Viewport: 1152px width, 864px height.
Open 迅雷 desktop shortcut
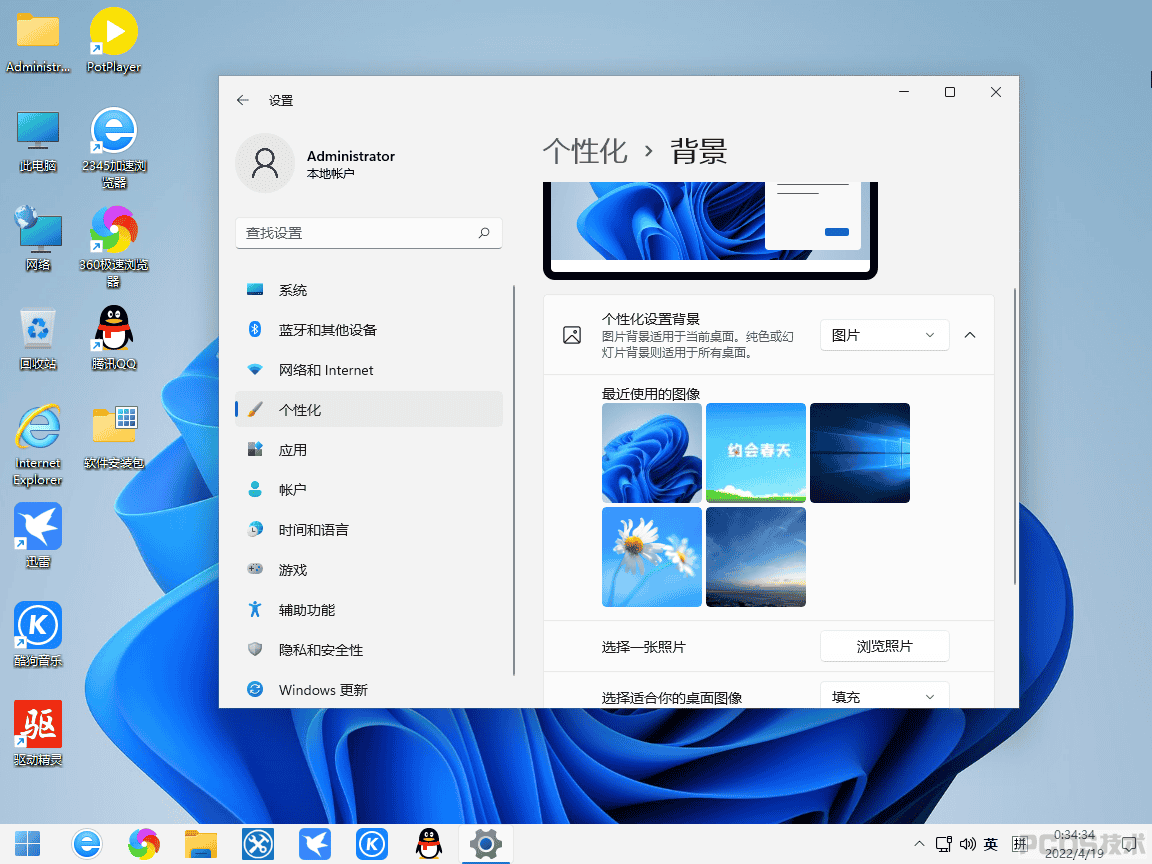[x=38, y=536]
